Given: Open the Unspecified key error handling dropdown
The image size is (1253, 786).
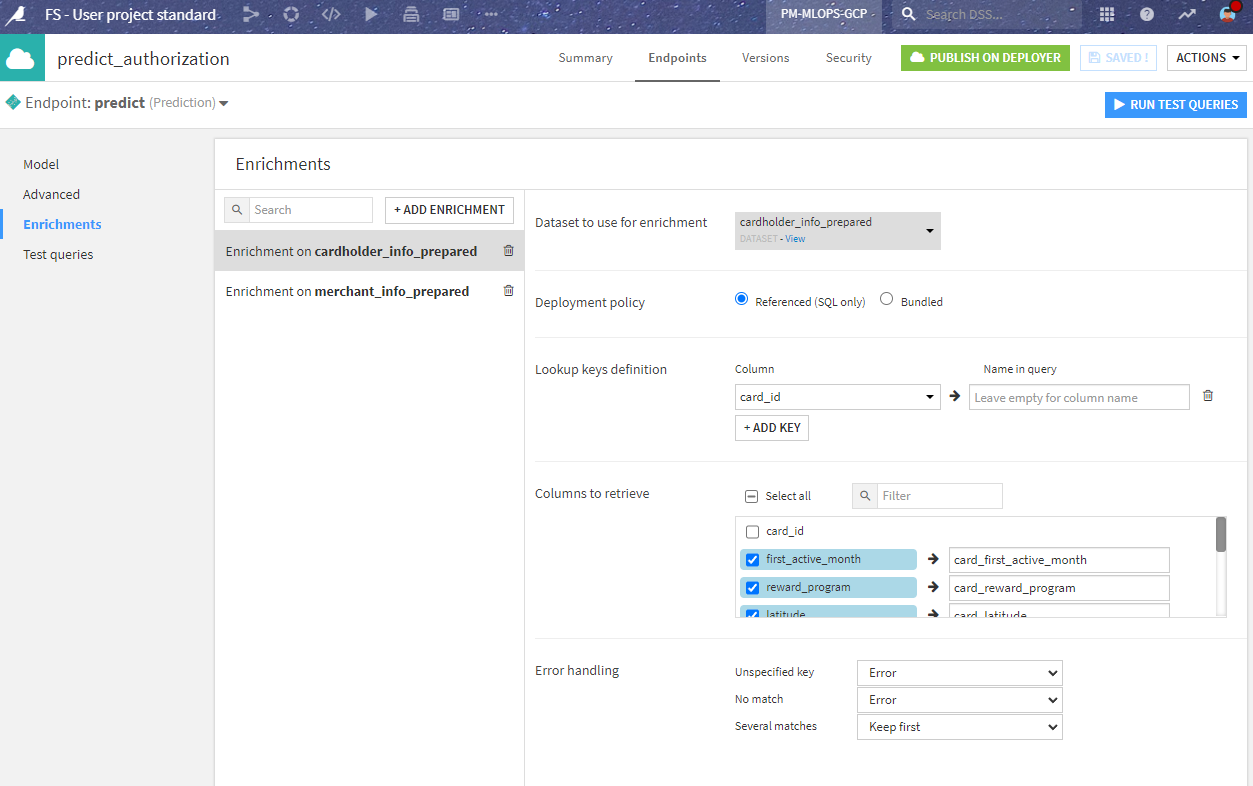Looking at the screenshot, I should point(958,672).
